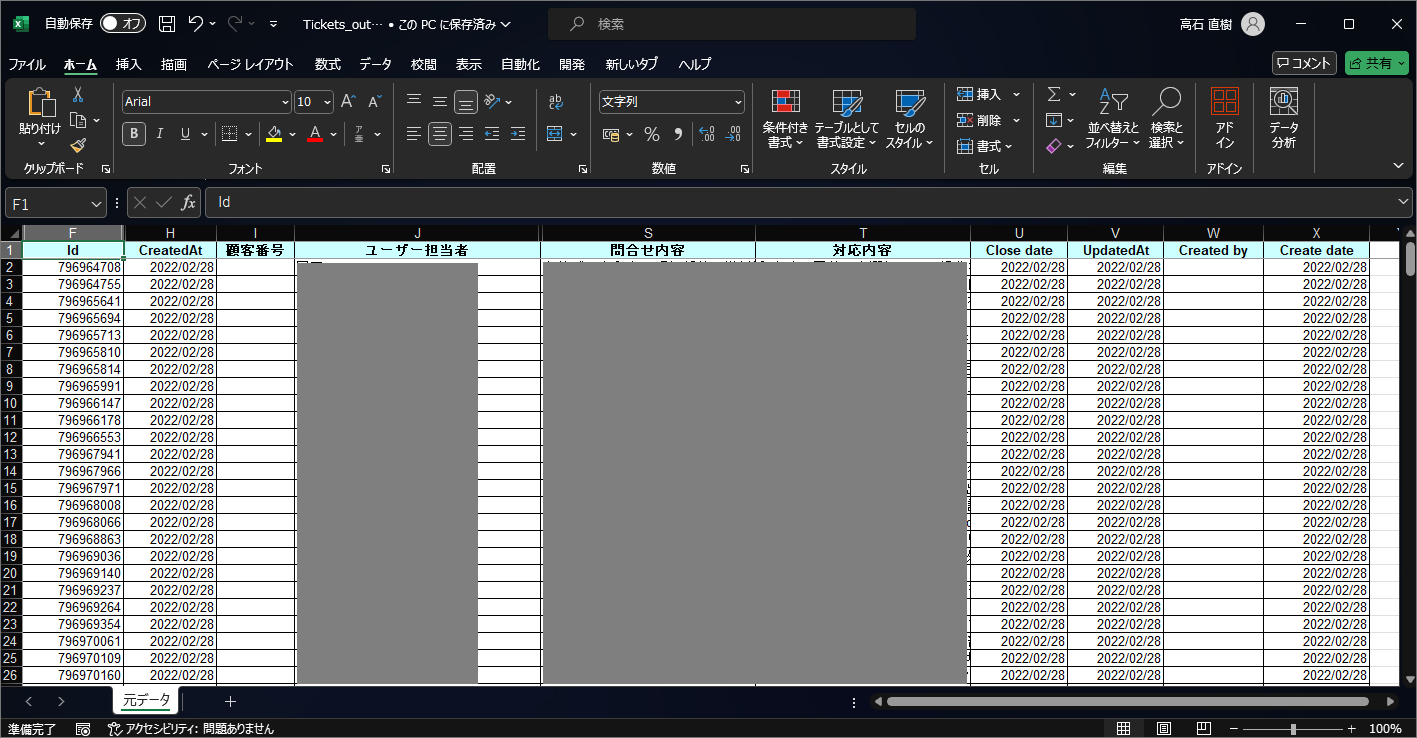Toggle Normal view in status bar

1123,729
